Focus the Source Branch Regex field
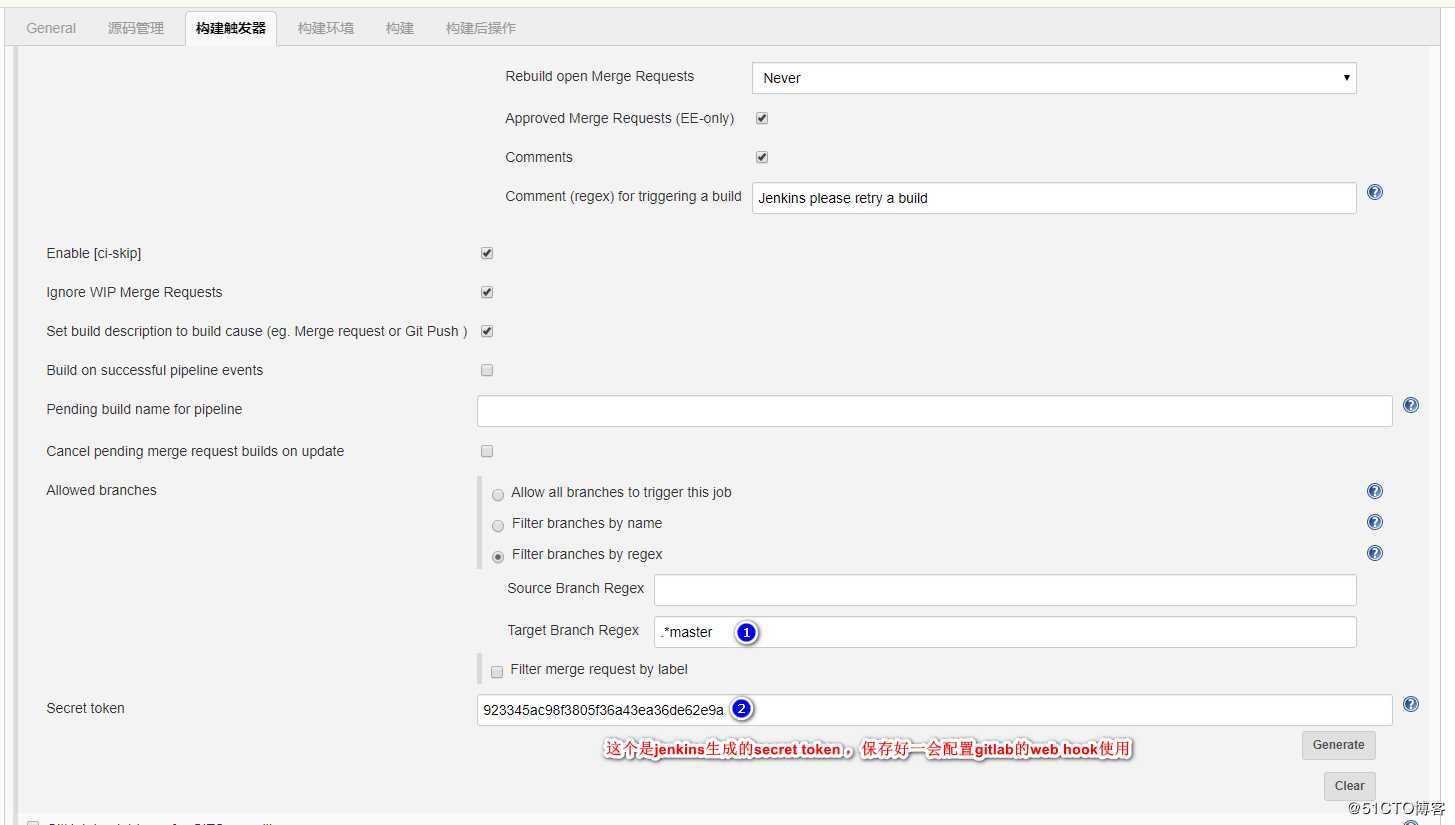 click(x=1005, y=590)
